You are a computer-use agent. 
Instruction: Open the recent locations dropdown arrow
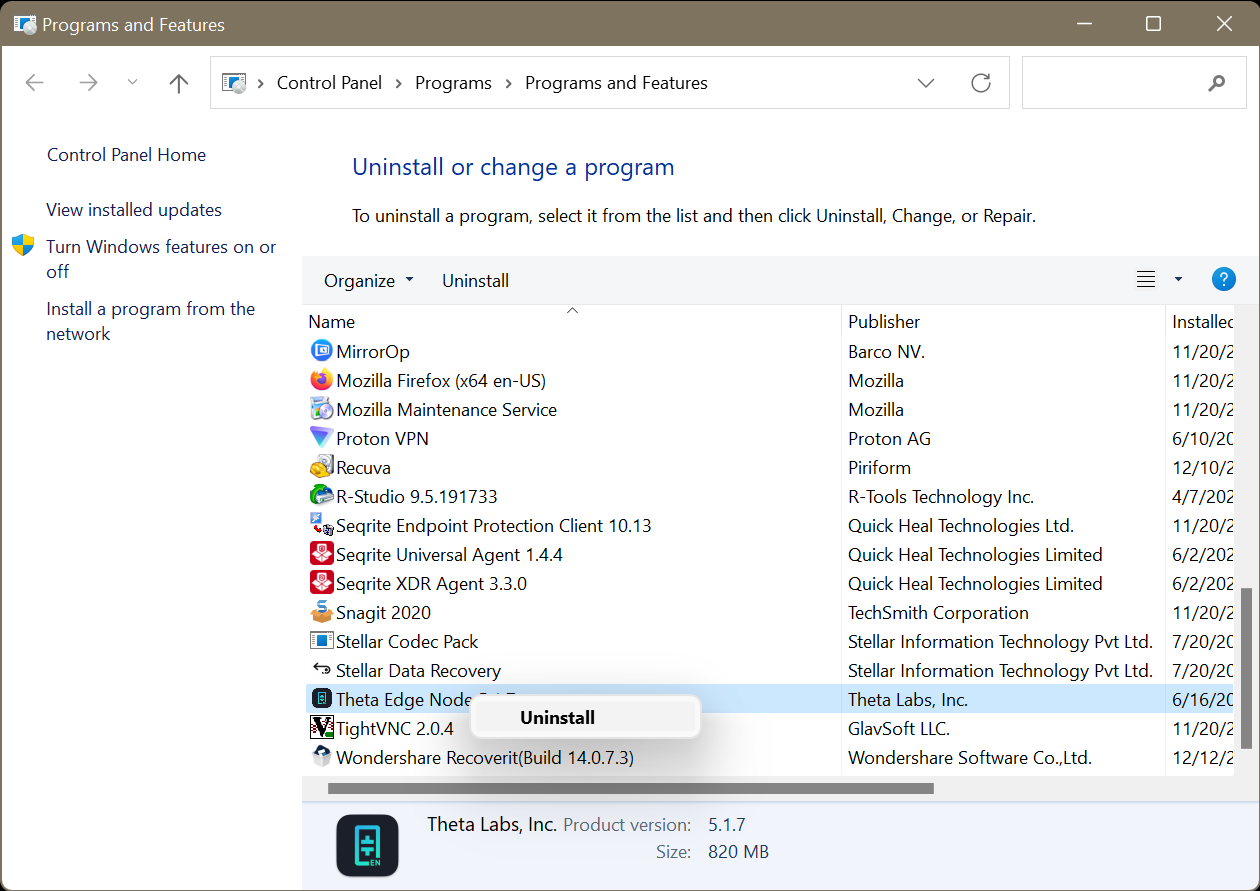coord(132,83)
